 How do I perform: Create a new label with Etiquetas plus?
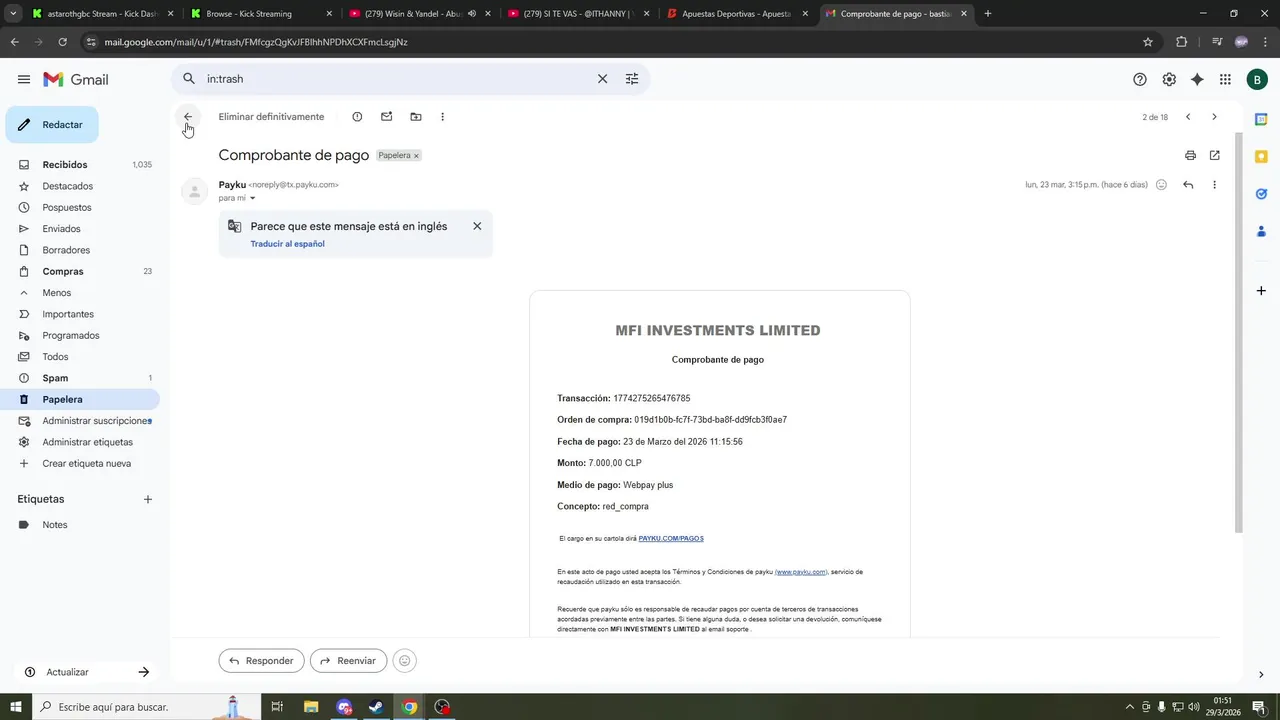click(147, 499)
